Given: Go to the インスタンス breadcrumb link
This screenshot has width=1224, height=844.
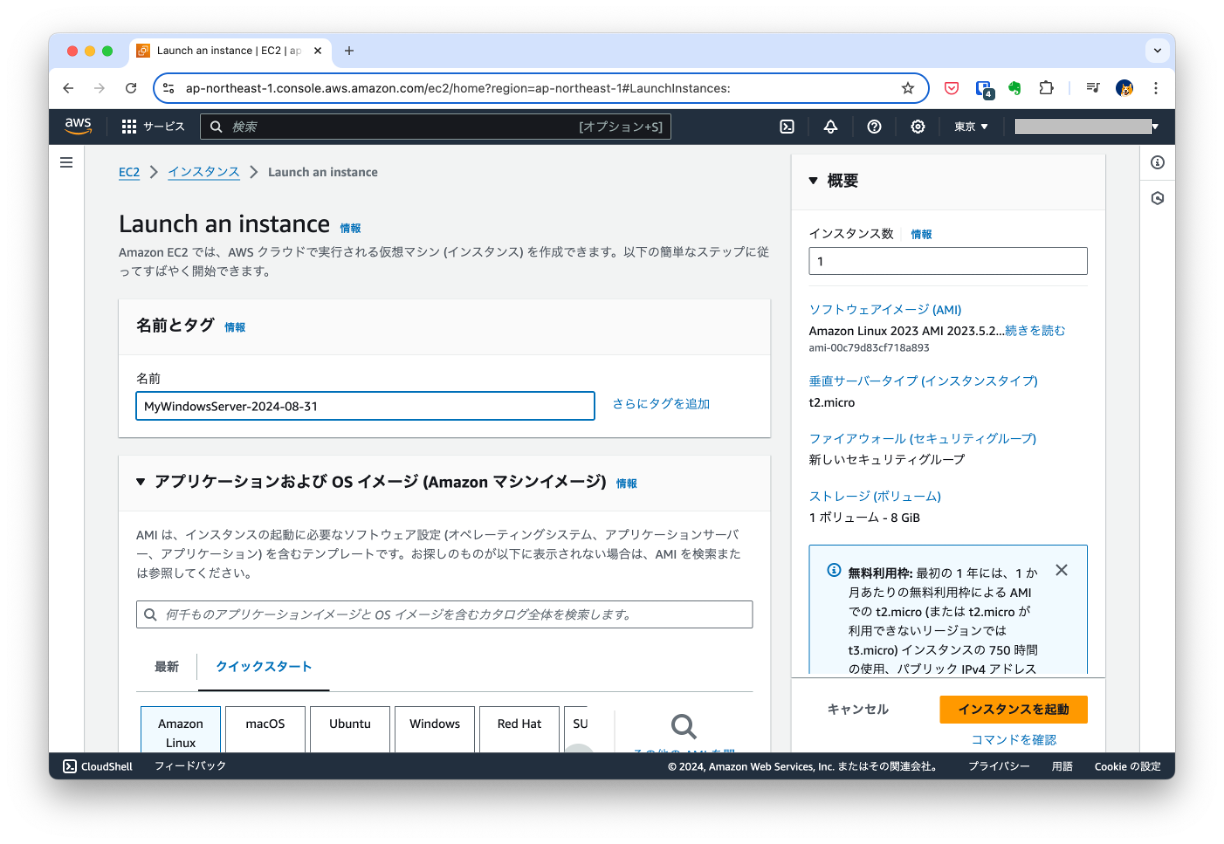Looking at the screenshot, I should (204, 172).
